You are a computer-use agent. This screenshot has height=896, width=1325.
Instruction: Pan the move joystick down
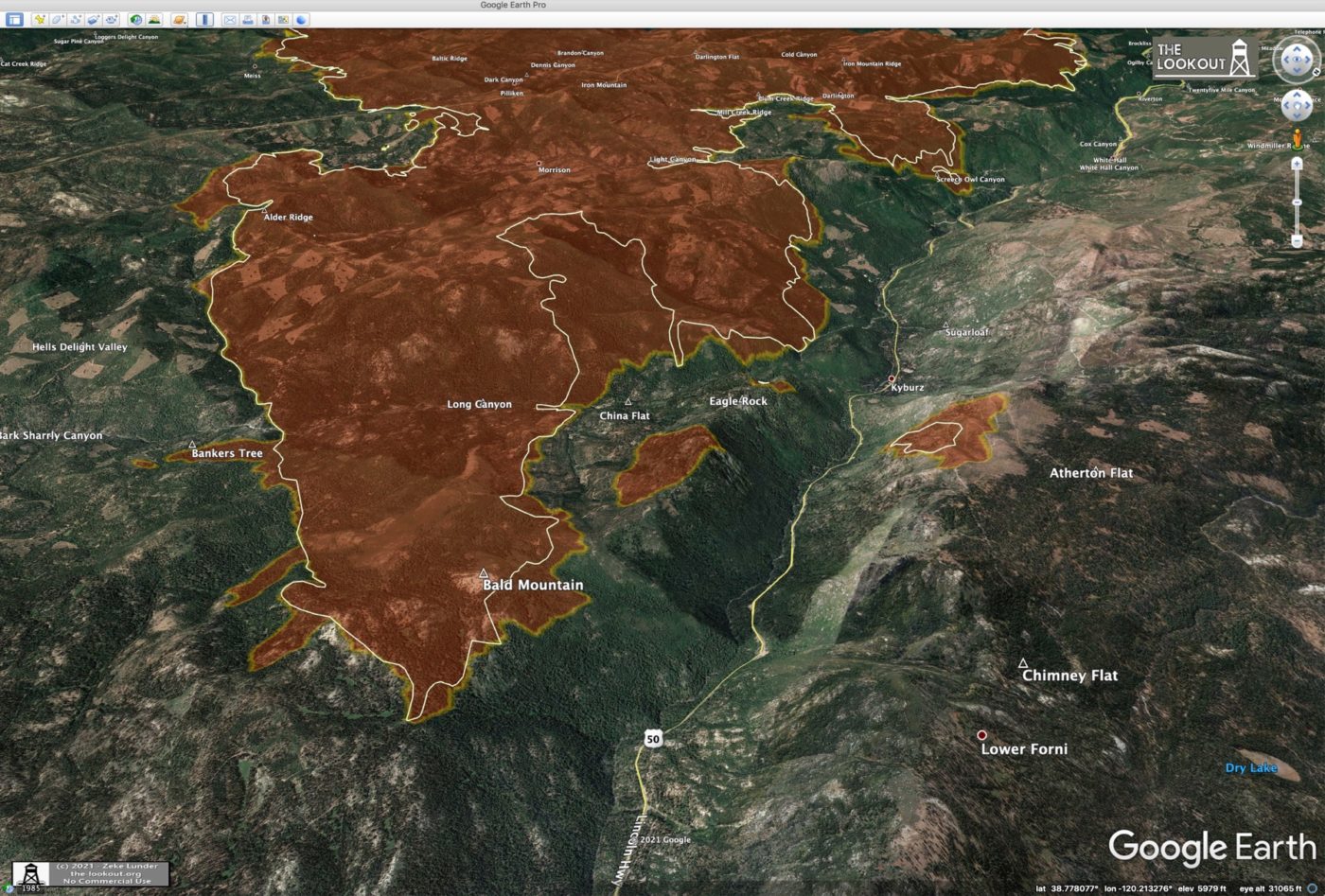pyautogui.click(x=1297, y=115)
